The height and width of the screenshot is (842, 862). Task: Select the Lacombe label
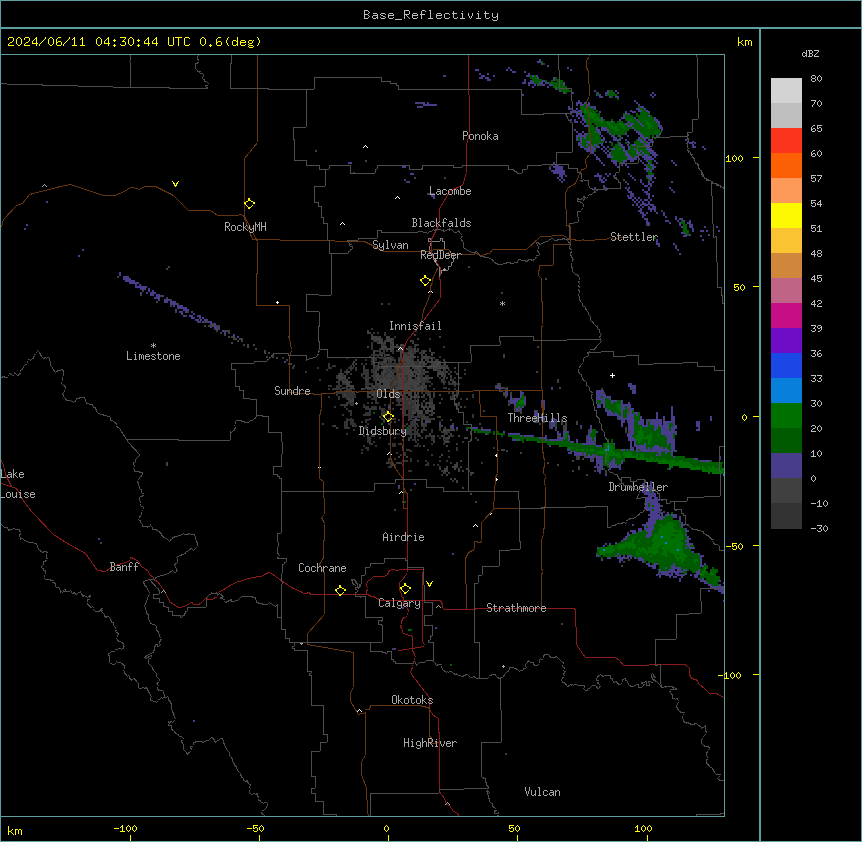pyautogui.click(x=450, y=191)
